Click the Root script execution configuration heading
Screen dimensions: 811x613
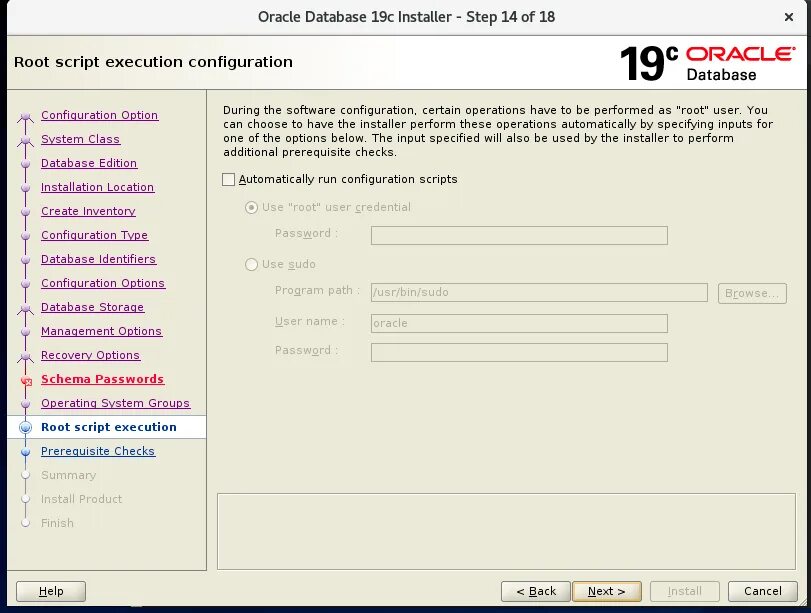point(153,62)
